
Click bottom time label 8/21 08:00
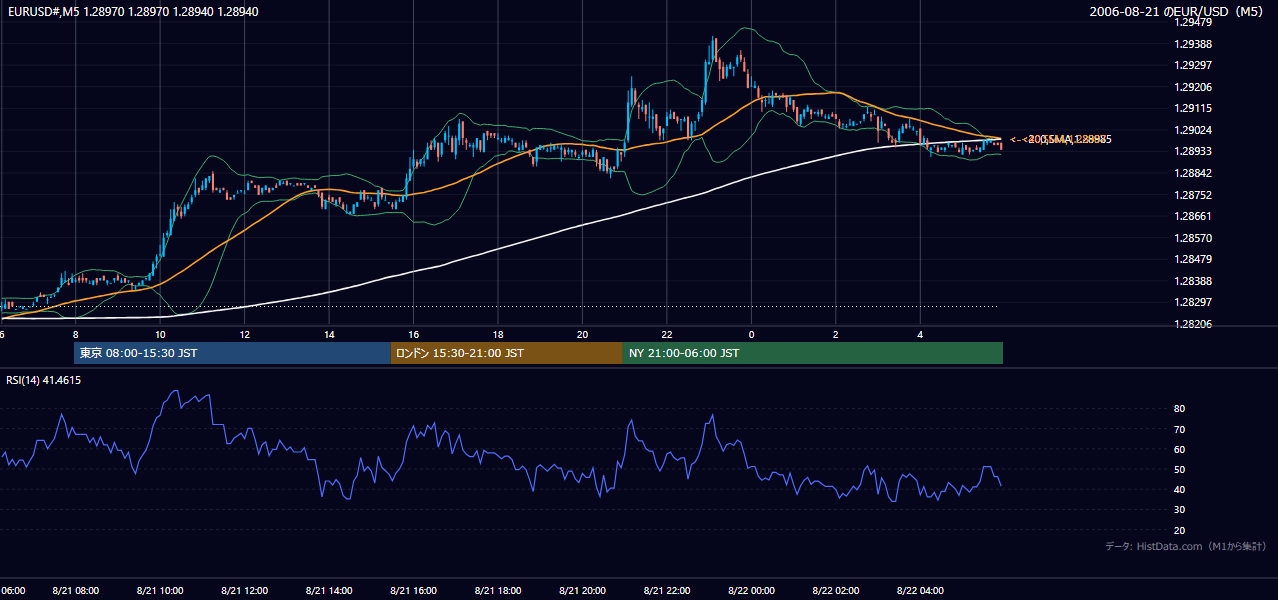coord(75,591)
